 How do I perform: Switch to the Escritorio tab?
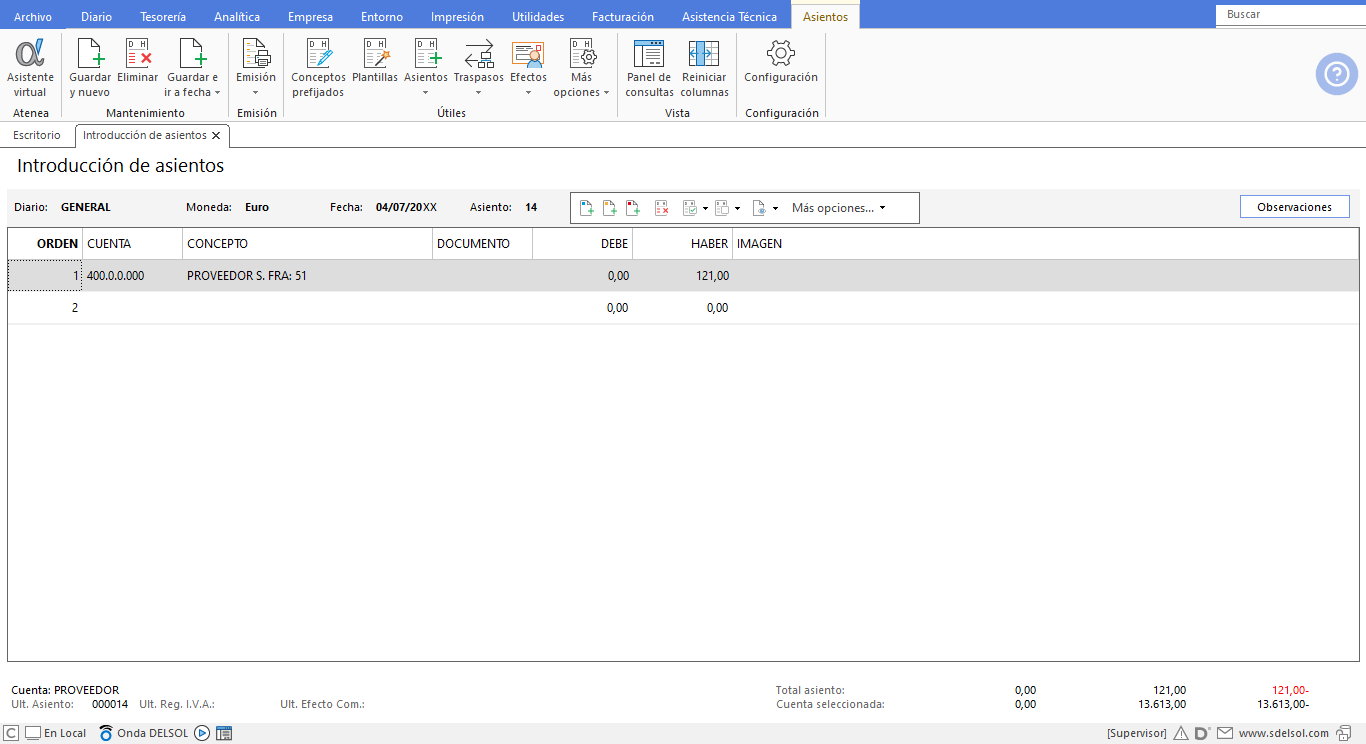pyautogui.click(x=37, y=135)
